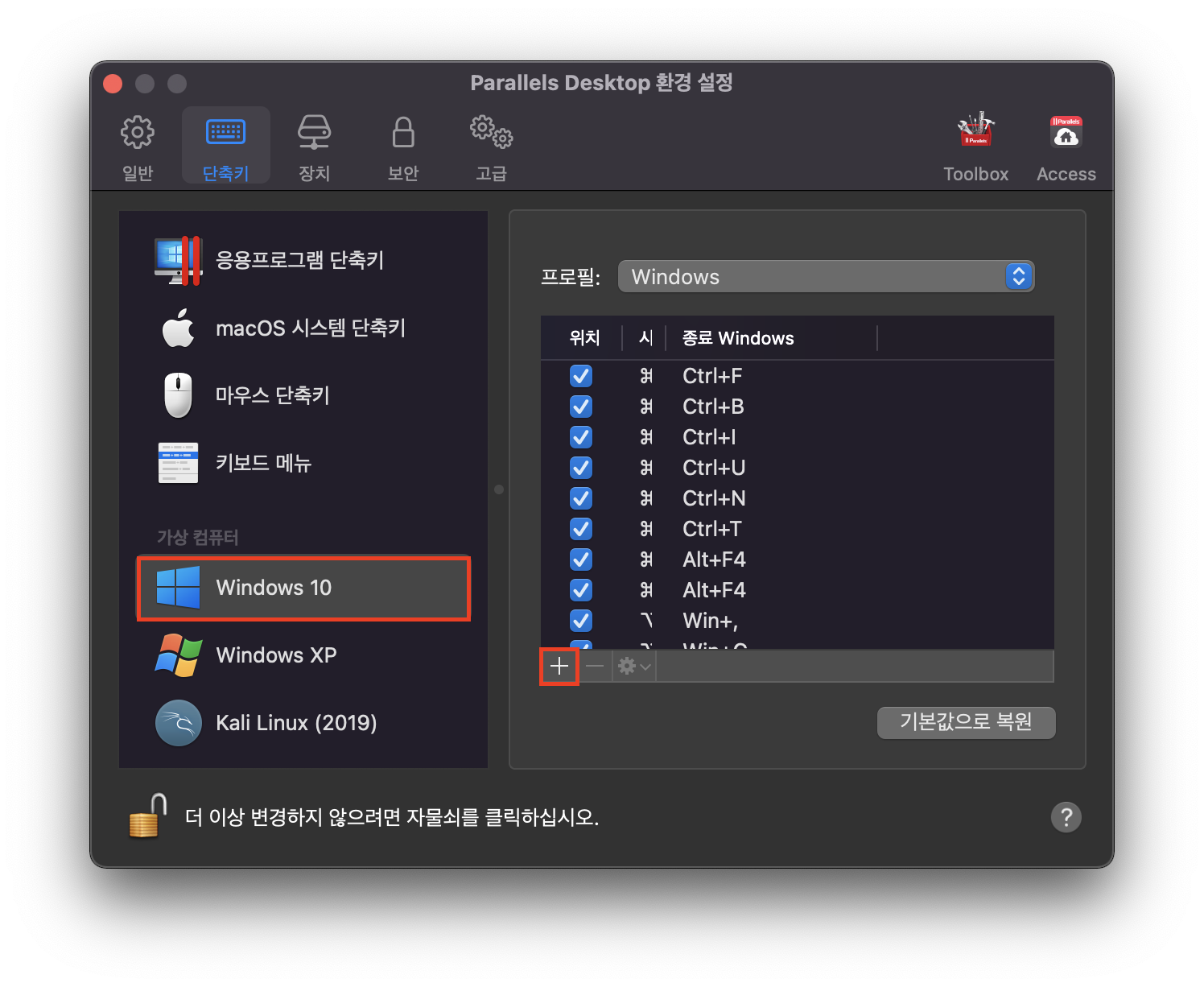Screen dimensions: 1204x987
Task: Select 마우스 단축키 item
Action: (x=303, y=395)
